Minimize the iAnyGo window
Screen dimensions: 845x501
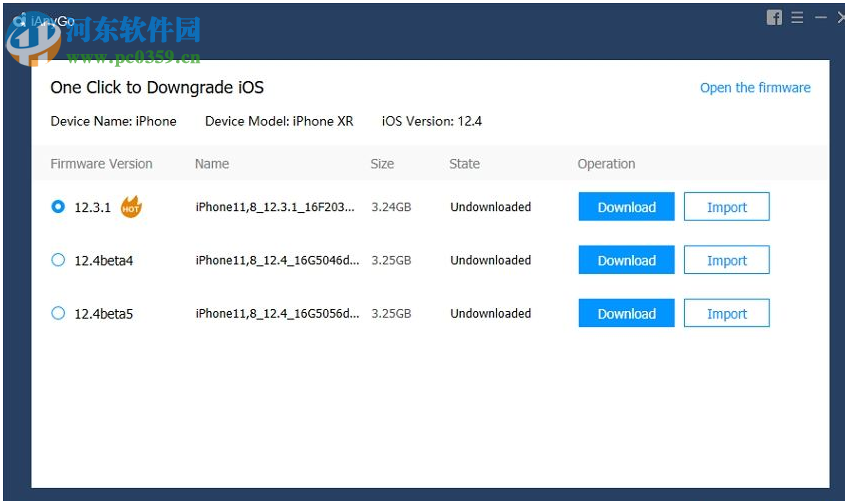tap(820, 18)
